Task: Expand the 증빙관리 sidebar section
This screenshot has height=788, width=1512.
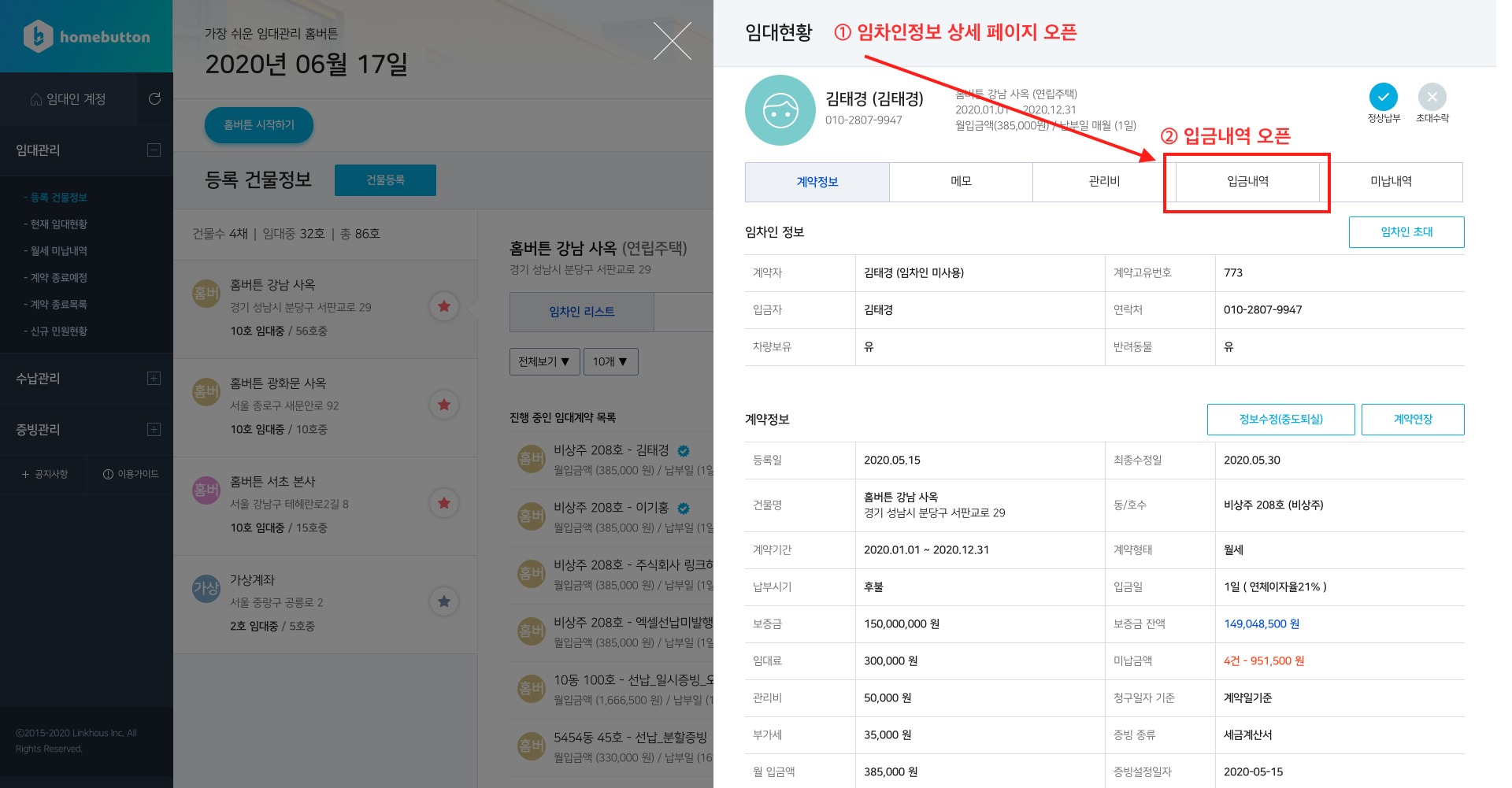Action: tap(154, 429)
